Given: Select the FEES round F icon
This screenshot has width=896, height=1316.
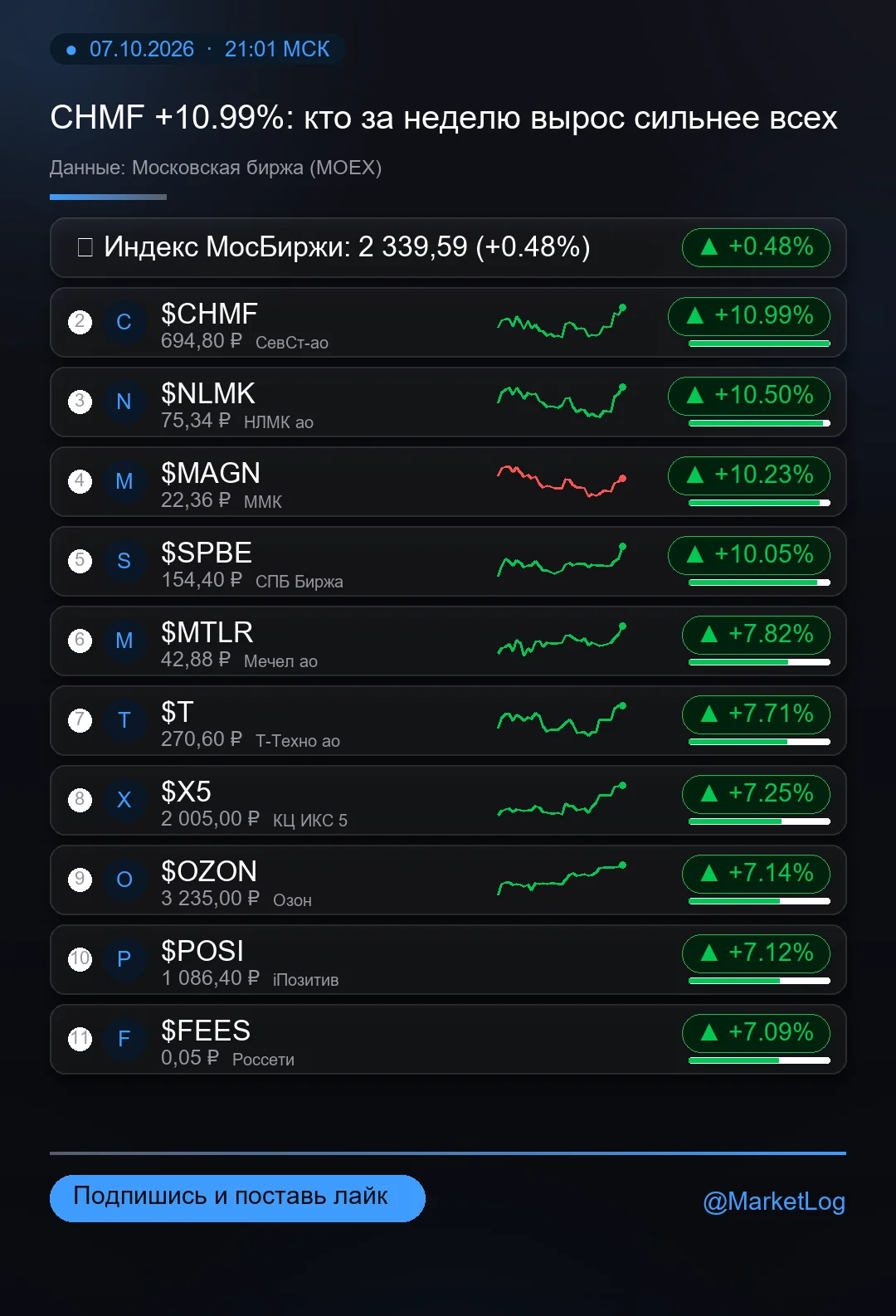Looking at the screenshot, I should click(x=124, y=1039).
